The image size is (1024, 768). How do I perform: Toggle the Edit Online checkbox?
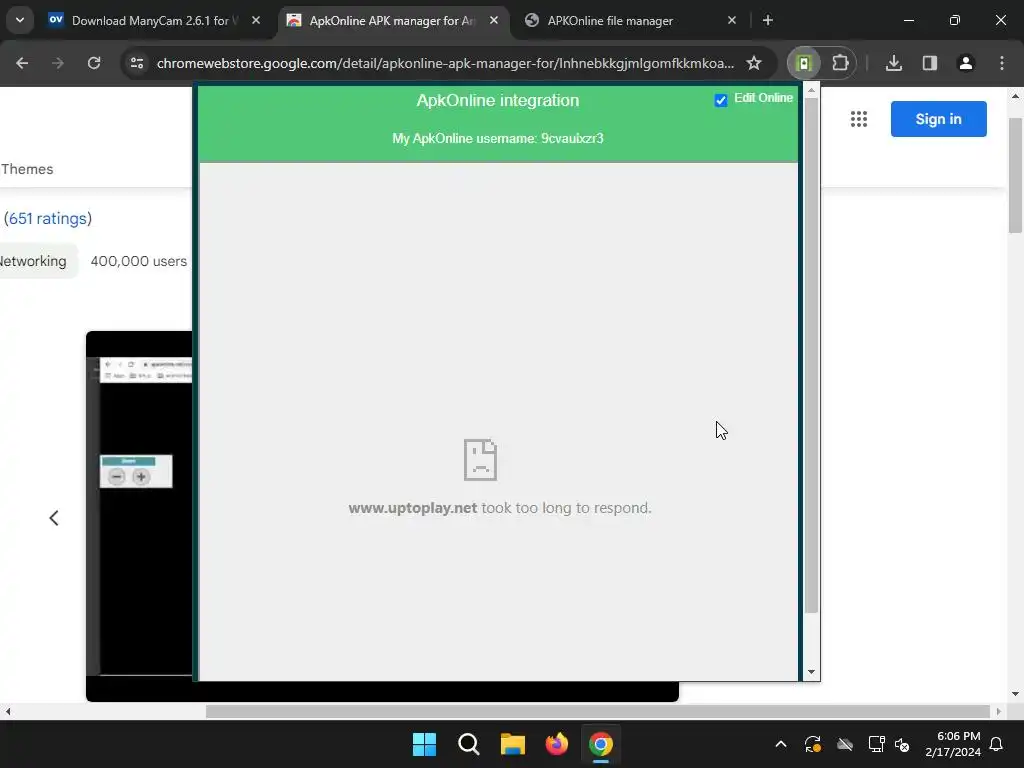[x=720, y=100]
